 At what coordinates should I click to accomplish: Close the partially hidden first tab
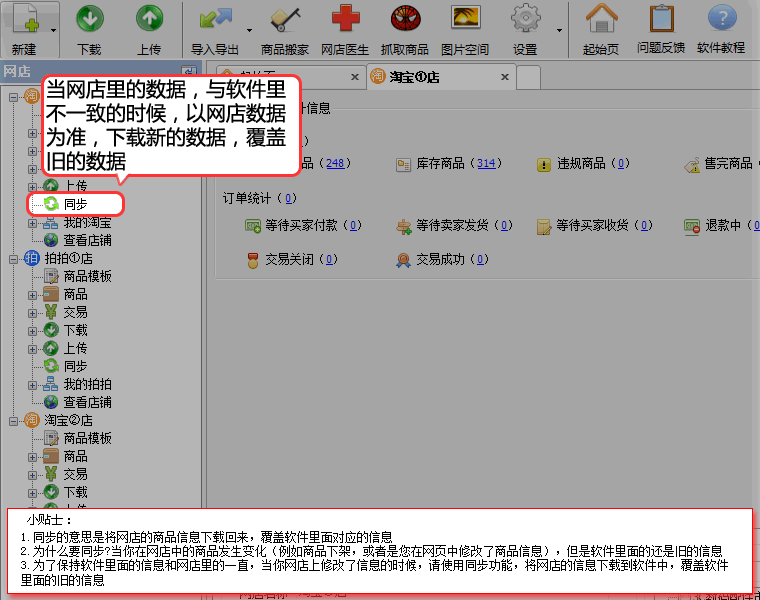tap(355, 77)
